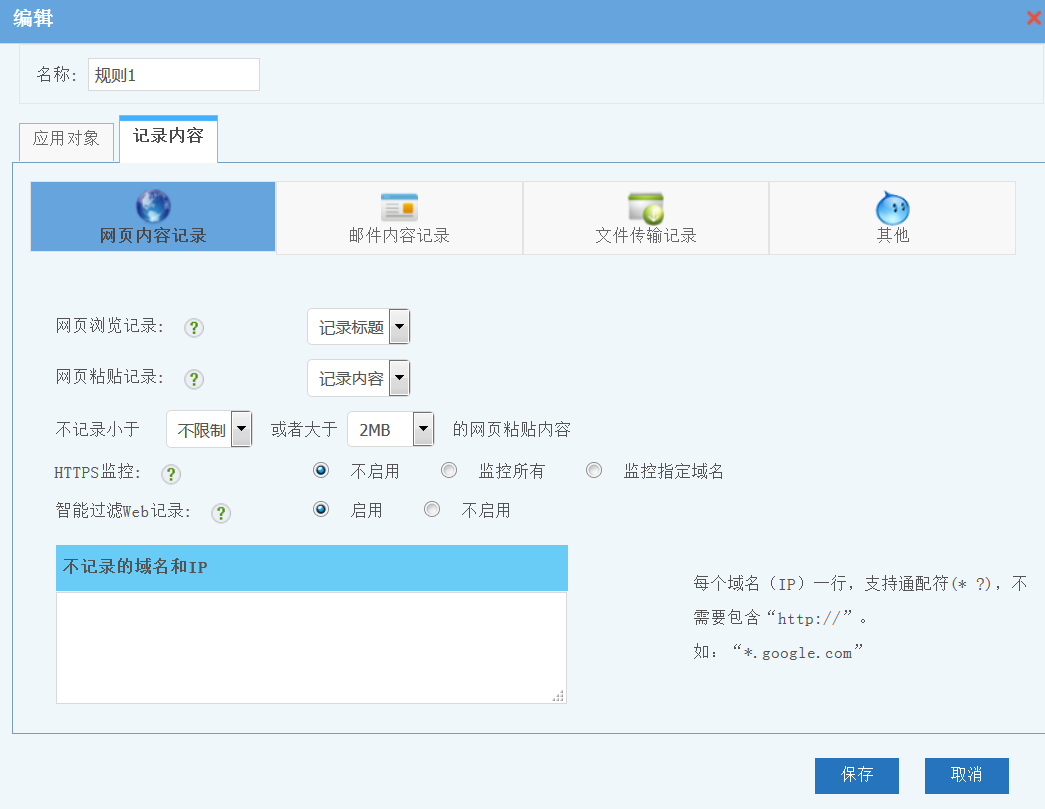Switch to the 记录内容 tab

coord(168,137)
